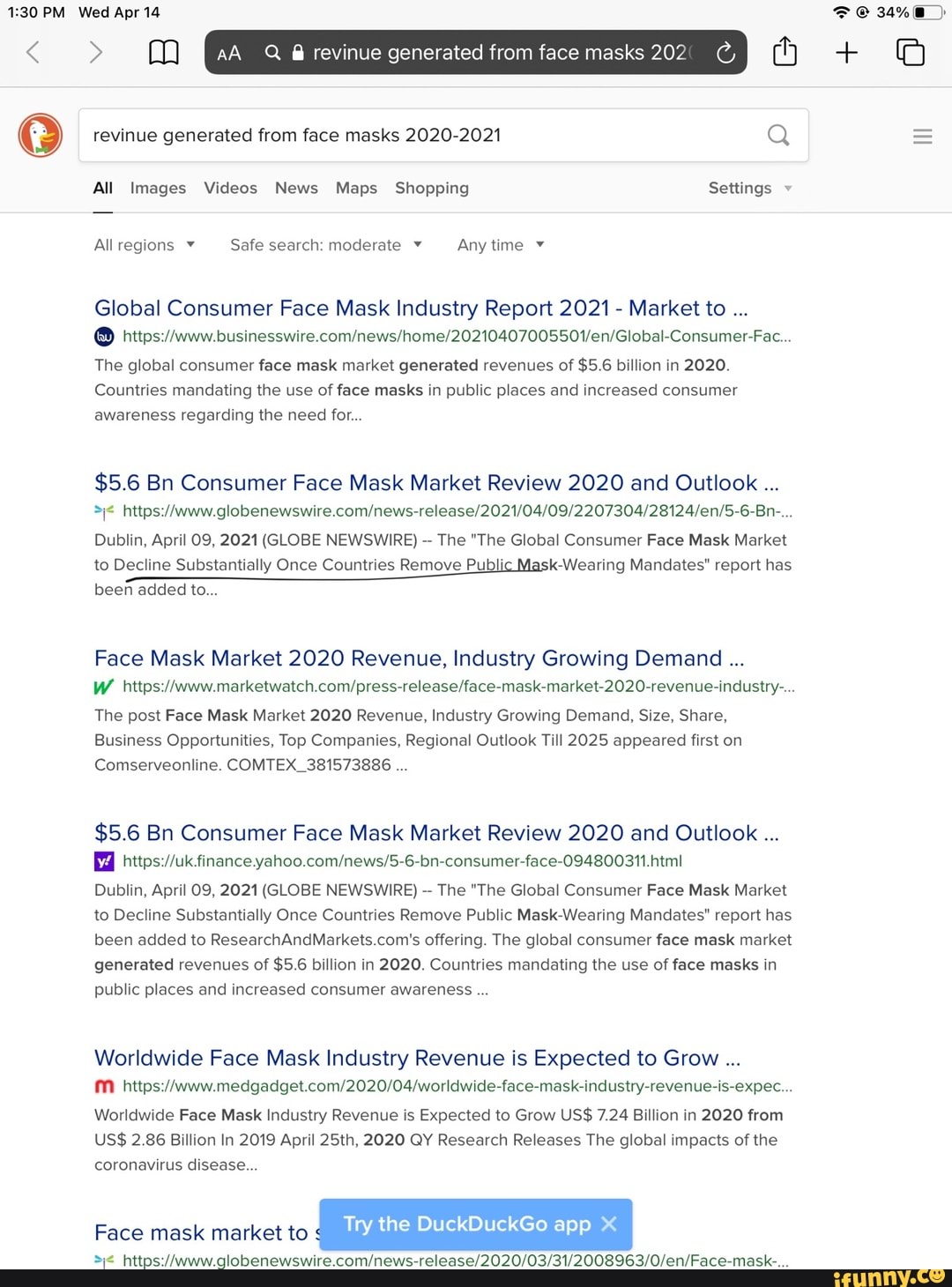This screenshot has height=1287, width=952.
Task: Focus the DuckDuckGo search query field
Action: pyautogui.click(x=423, y=136)
